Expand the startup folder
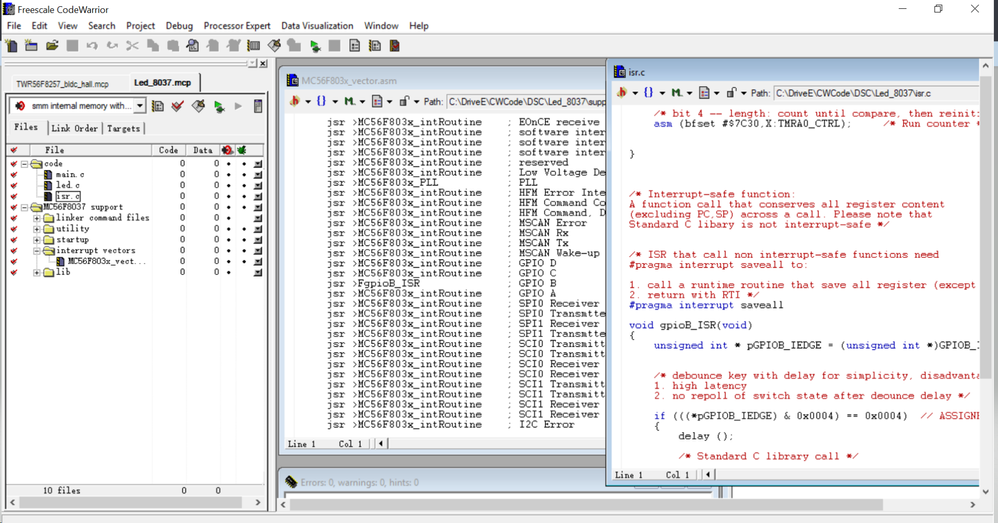 pos(37,240)
